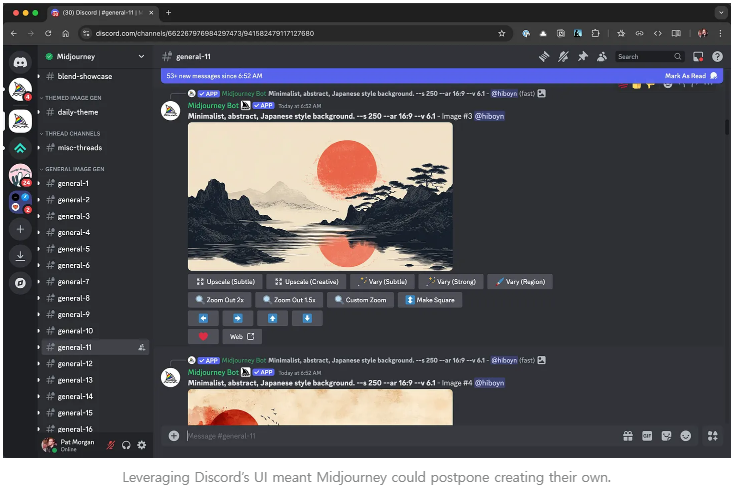Image resolution: width=738 pixels, height=492 pixels.
Task: Click browser reload button
Action: [48, 33]
